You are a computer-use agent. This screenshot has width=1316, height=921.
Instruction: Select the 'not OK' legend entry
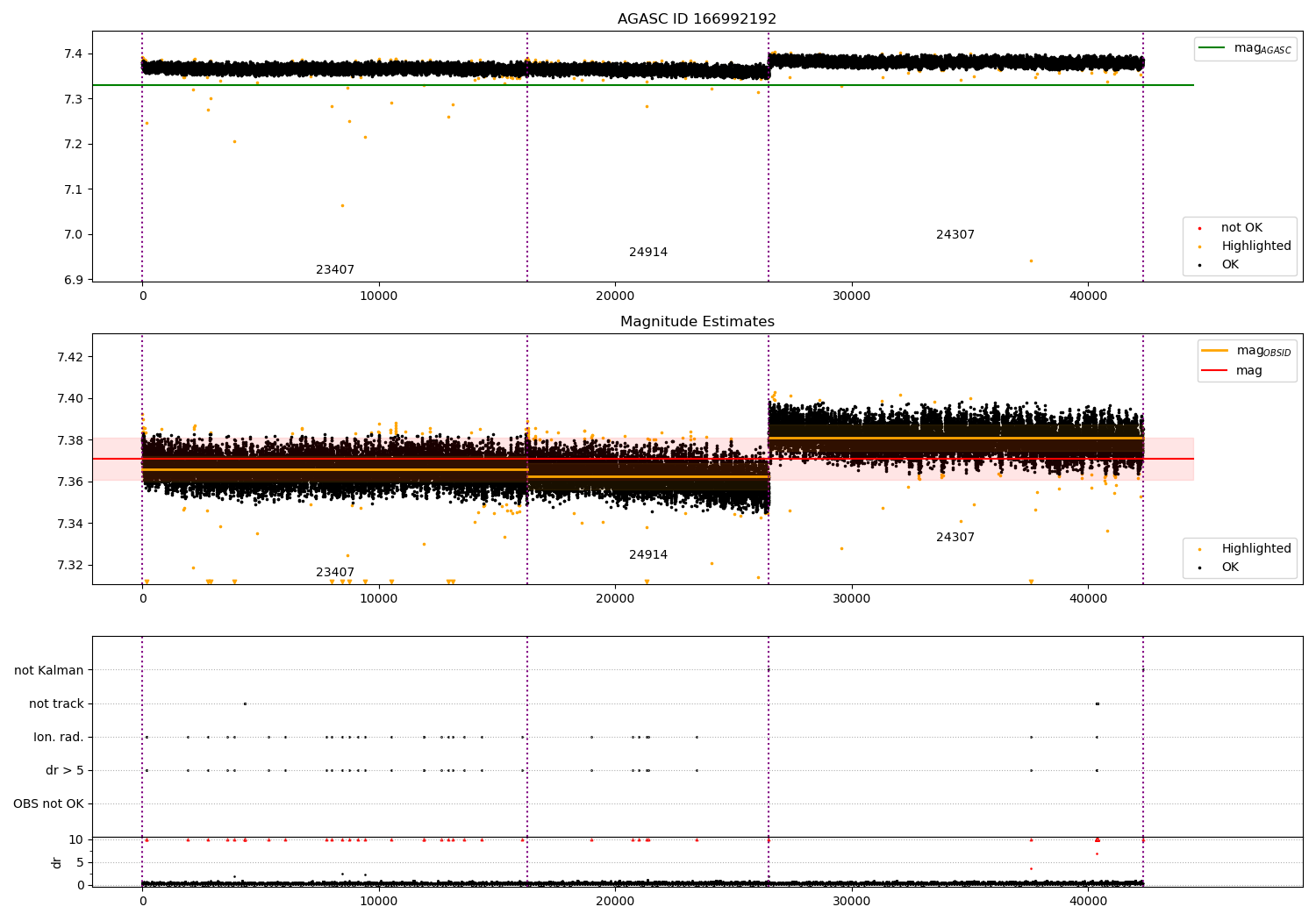1241,228
